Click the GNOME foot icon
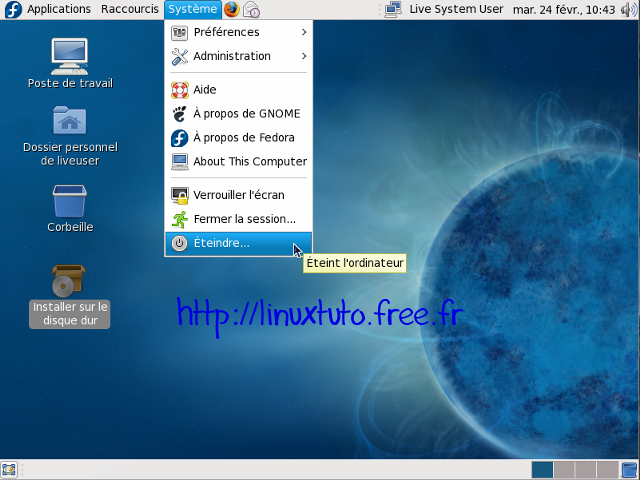 (180, 114)
